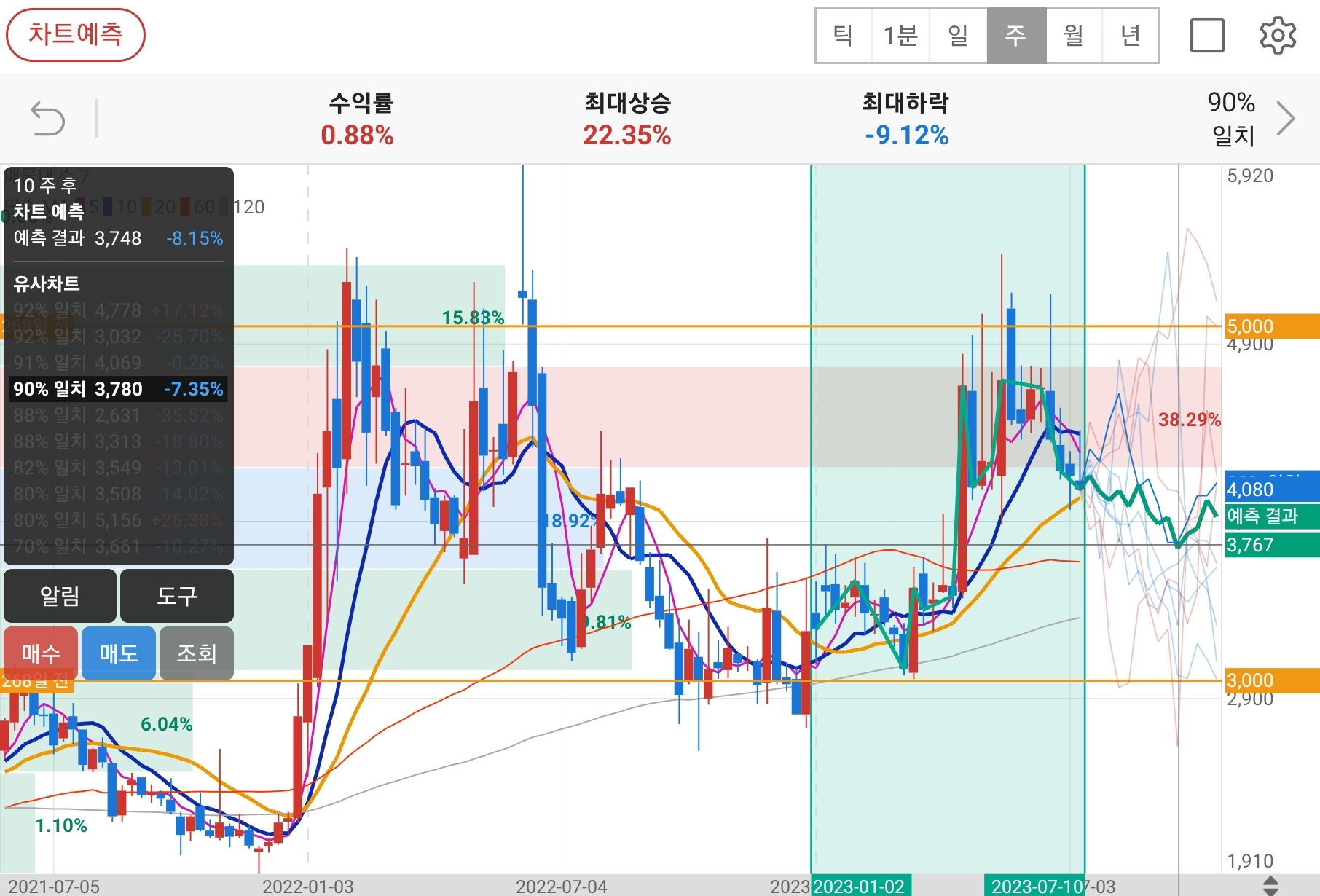Tap the 2022-07-04 date label
The height and width of the screenshot is (896, 1320).
(561, 887)
